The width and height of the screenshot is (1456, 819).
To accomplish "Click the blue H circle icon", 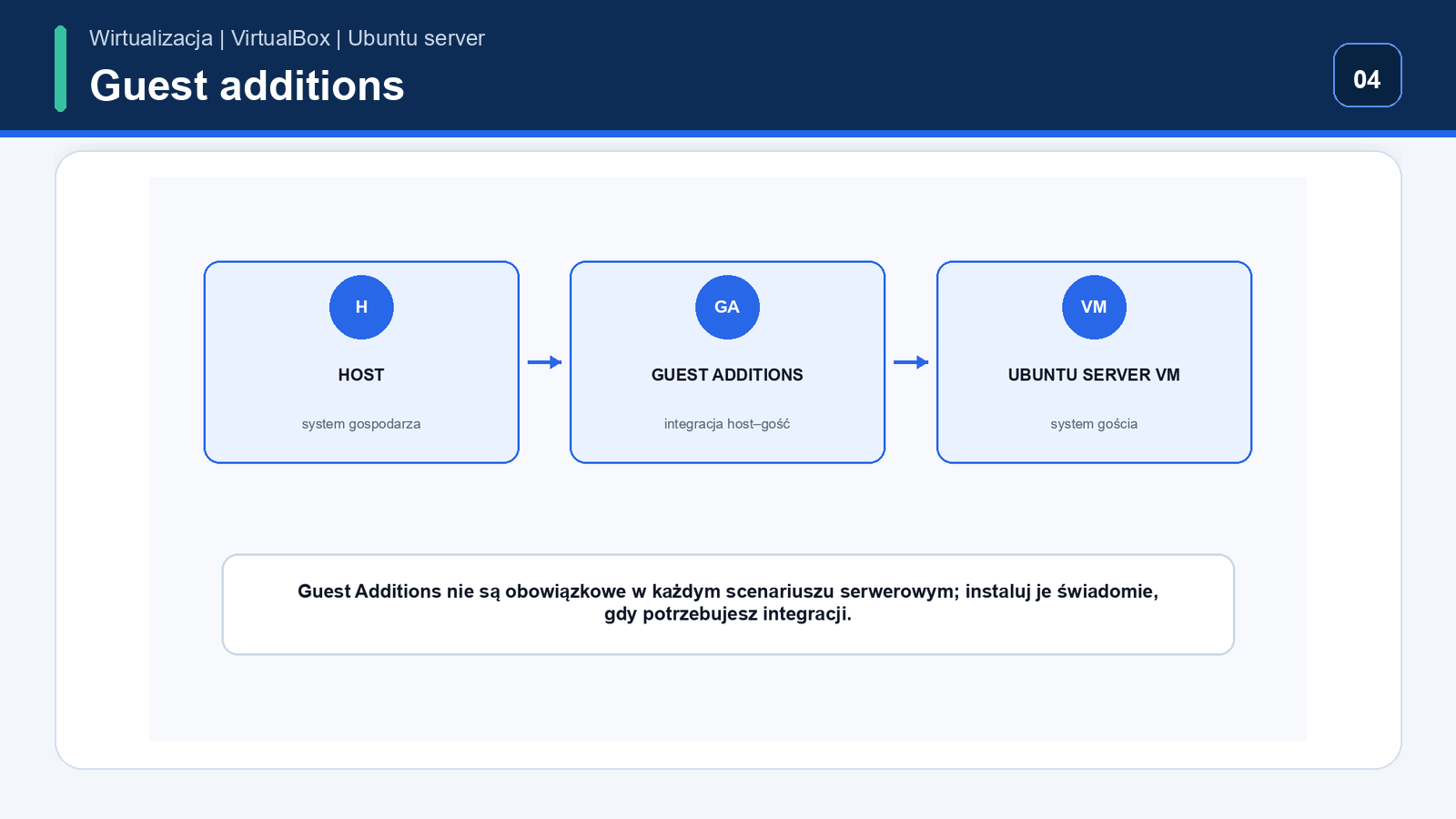I will [x=361, y=308].
